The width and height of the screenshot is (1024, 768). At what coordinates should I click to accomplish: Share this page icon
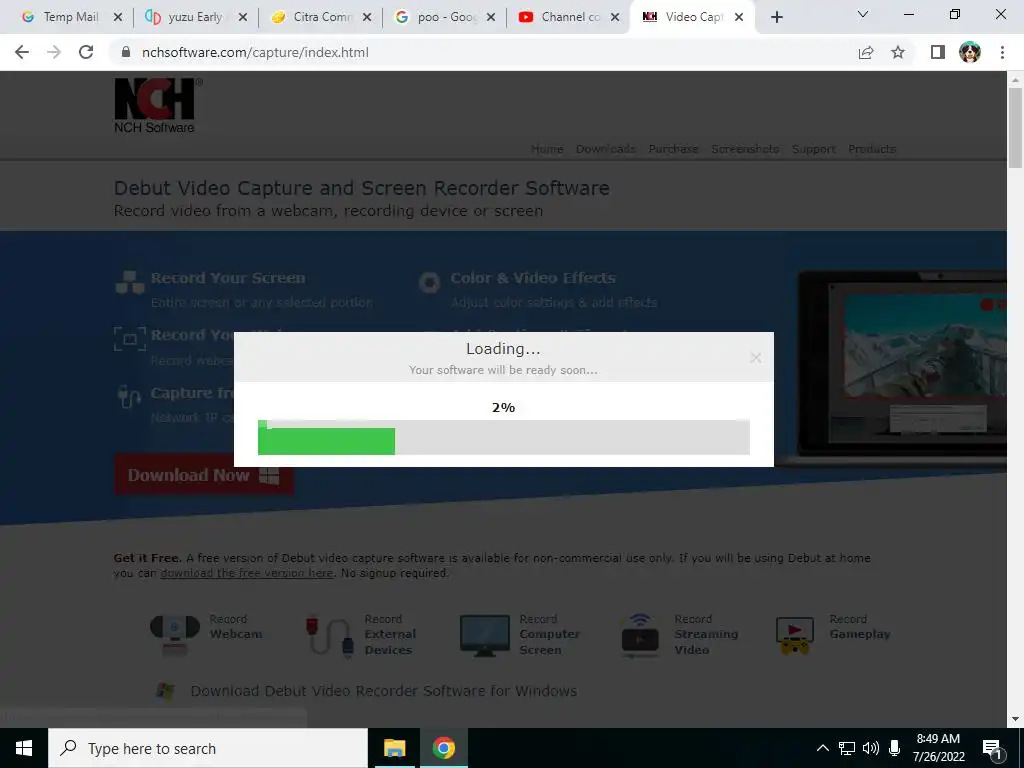point(866,52)
